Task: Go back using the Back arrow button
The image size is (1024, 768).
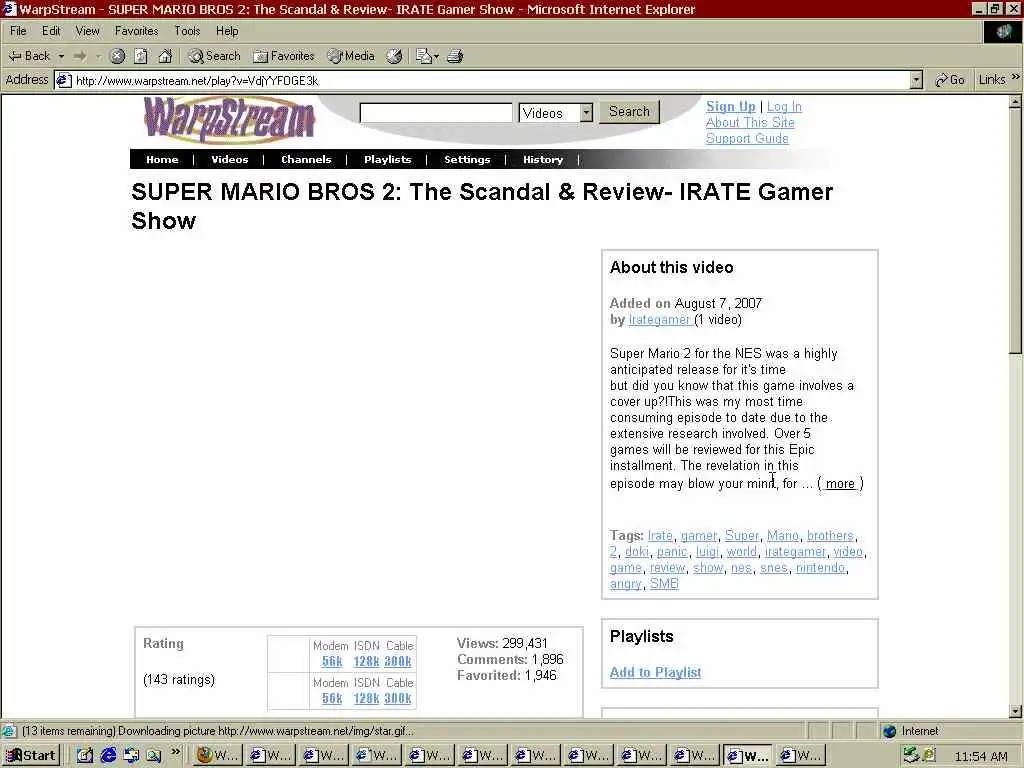Action: 29,56
